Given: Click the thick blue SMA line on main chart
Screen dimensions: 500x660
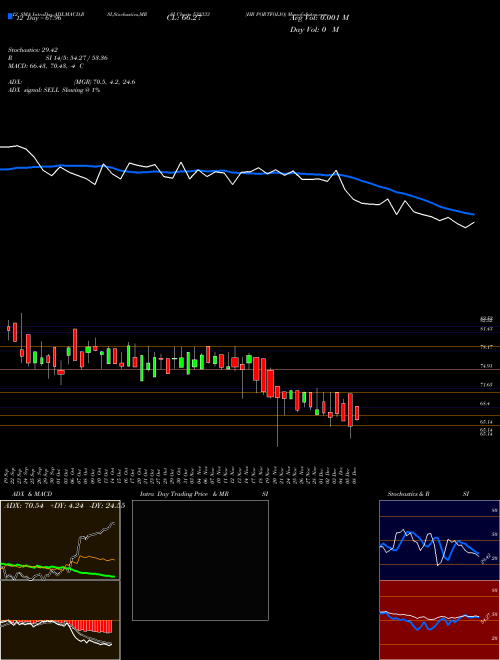Looking at the screenshot, I should click(x=236, y=172).
